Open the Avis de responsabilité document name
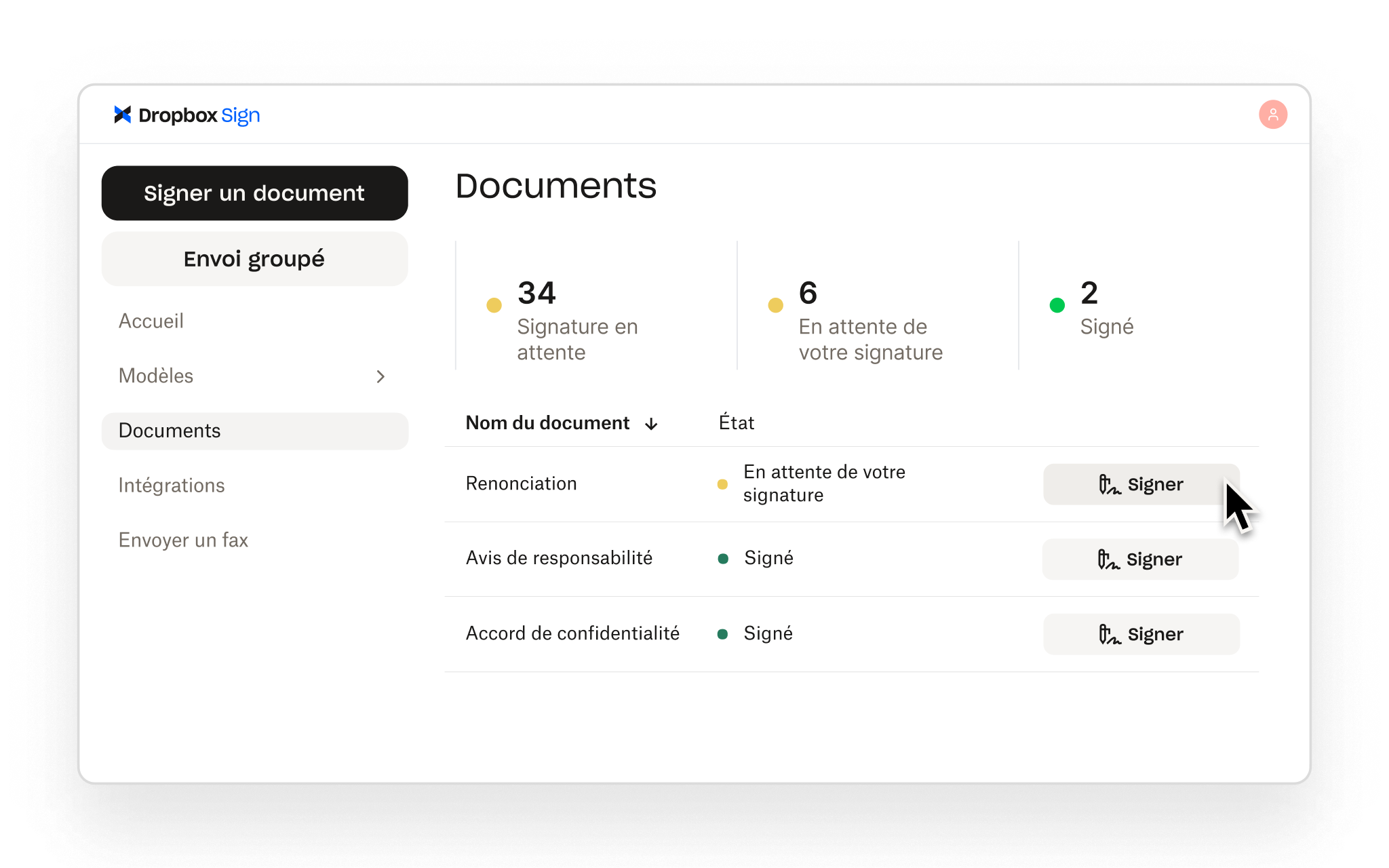The image size is (1389, 868). pos(559,558)
